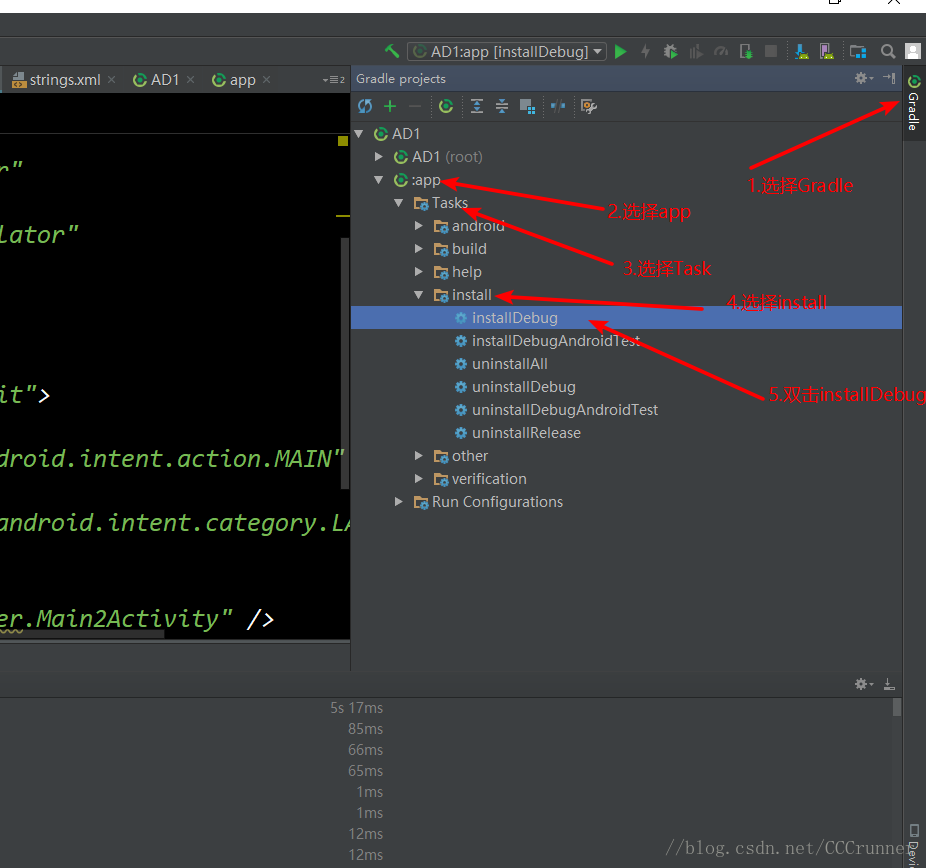The height and width of the screenshot is (868, 926).
Task: Click the editor vertical scrollbar thumb
Action: 345,363
